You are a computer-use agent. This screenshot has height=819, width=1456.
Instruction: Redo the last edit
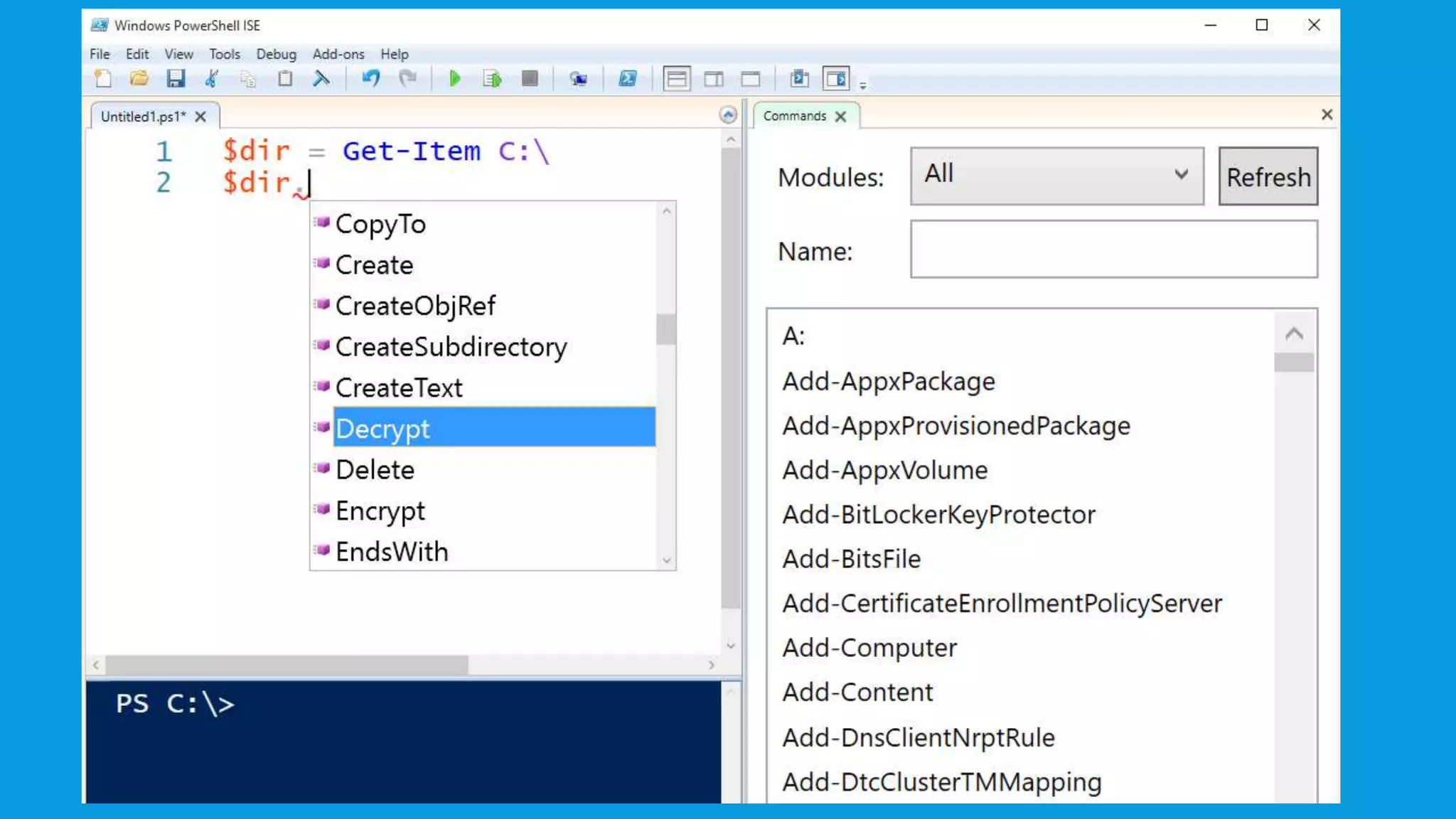click(x=407, y=79)
